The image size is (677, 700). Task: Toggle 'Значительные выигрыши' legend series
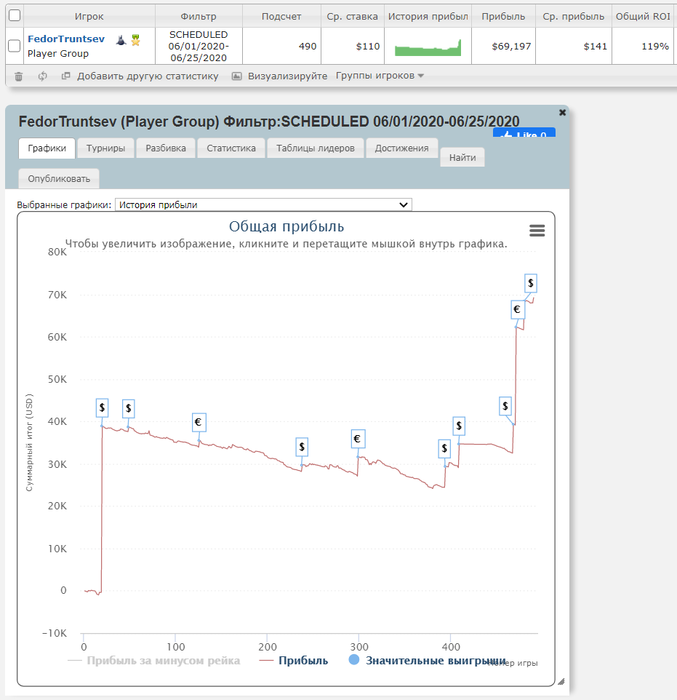427,660
